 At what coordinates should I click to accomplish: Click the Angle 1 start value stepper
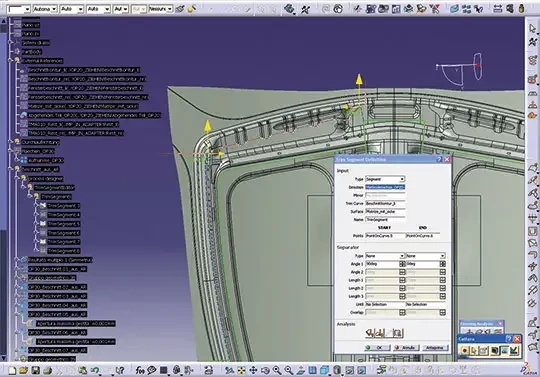click(402, 264)
